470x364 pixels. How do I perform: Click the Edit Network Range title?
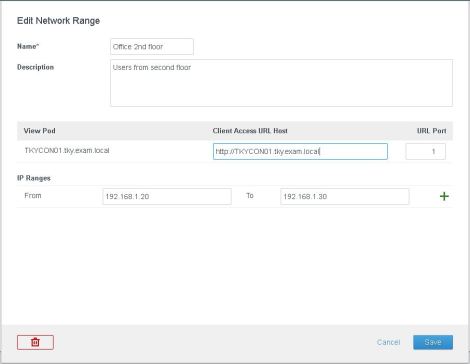coord(58,21)
